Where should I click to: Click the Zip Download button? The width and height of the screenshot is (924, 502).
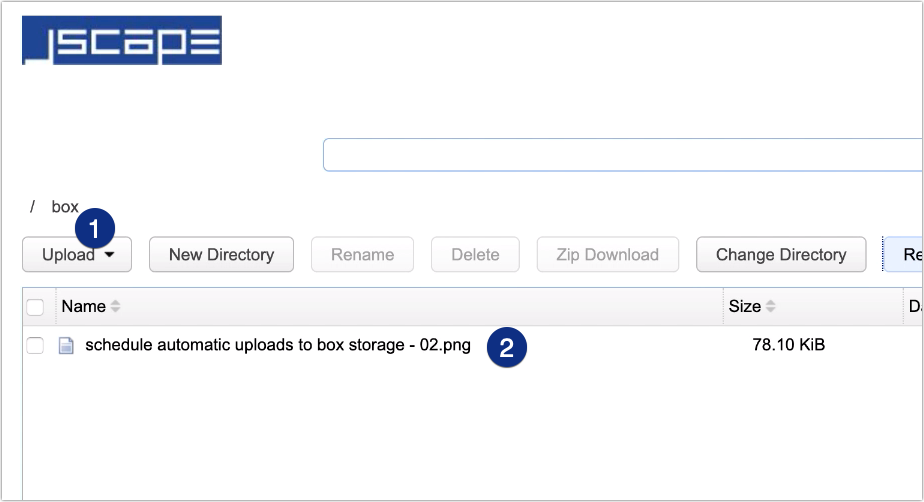[607, 255]
